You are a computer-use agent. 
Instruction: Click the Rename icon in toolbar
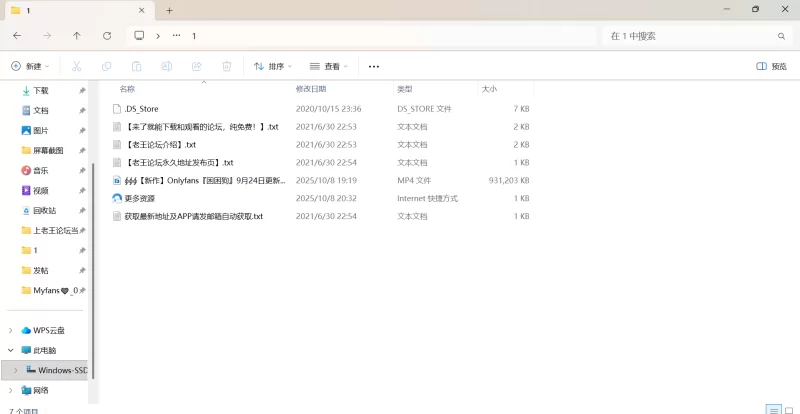(x=167, y=66)
